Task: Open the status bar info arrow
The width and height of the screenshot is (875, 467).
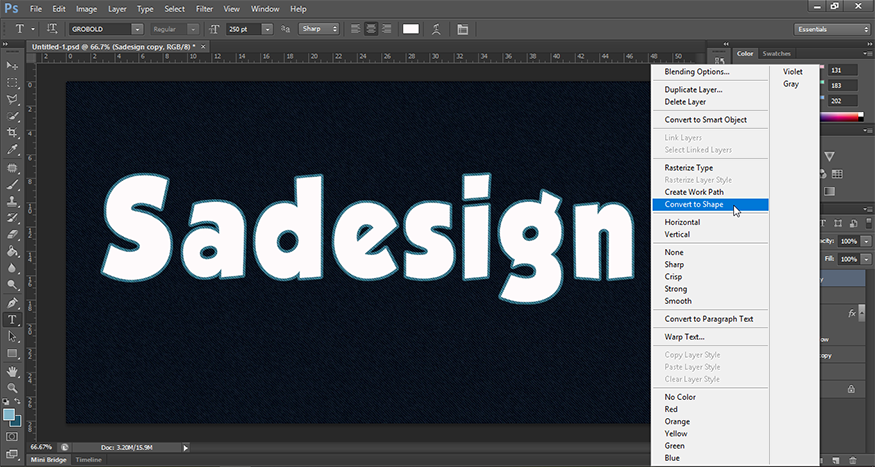Action: click(186, 447)
